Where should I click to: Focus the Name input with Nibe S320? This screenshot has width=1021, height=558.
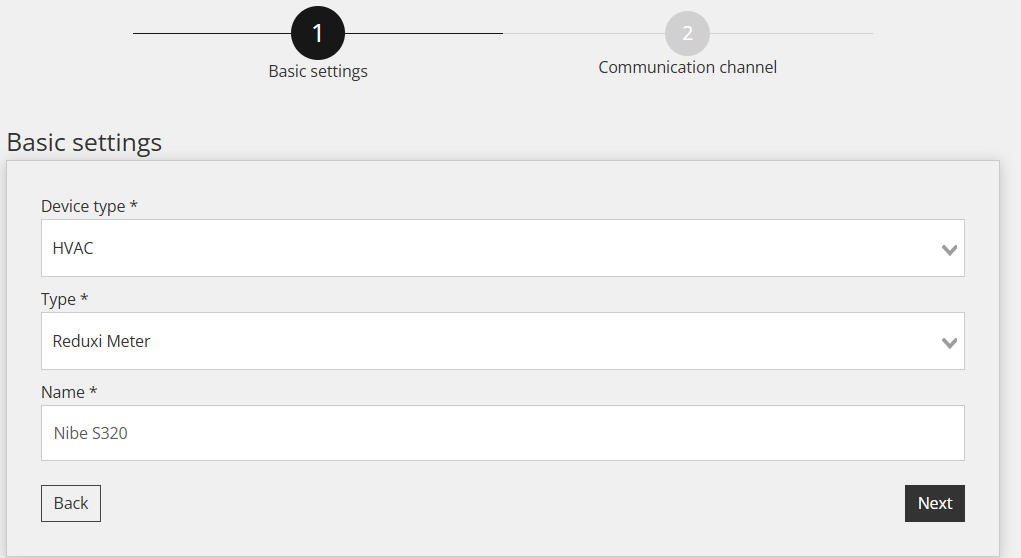503,433
